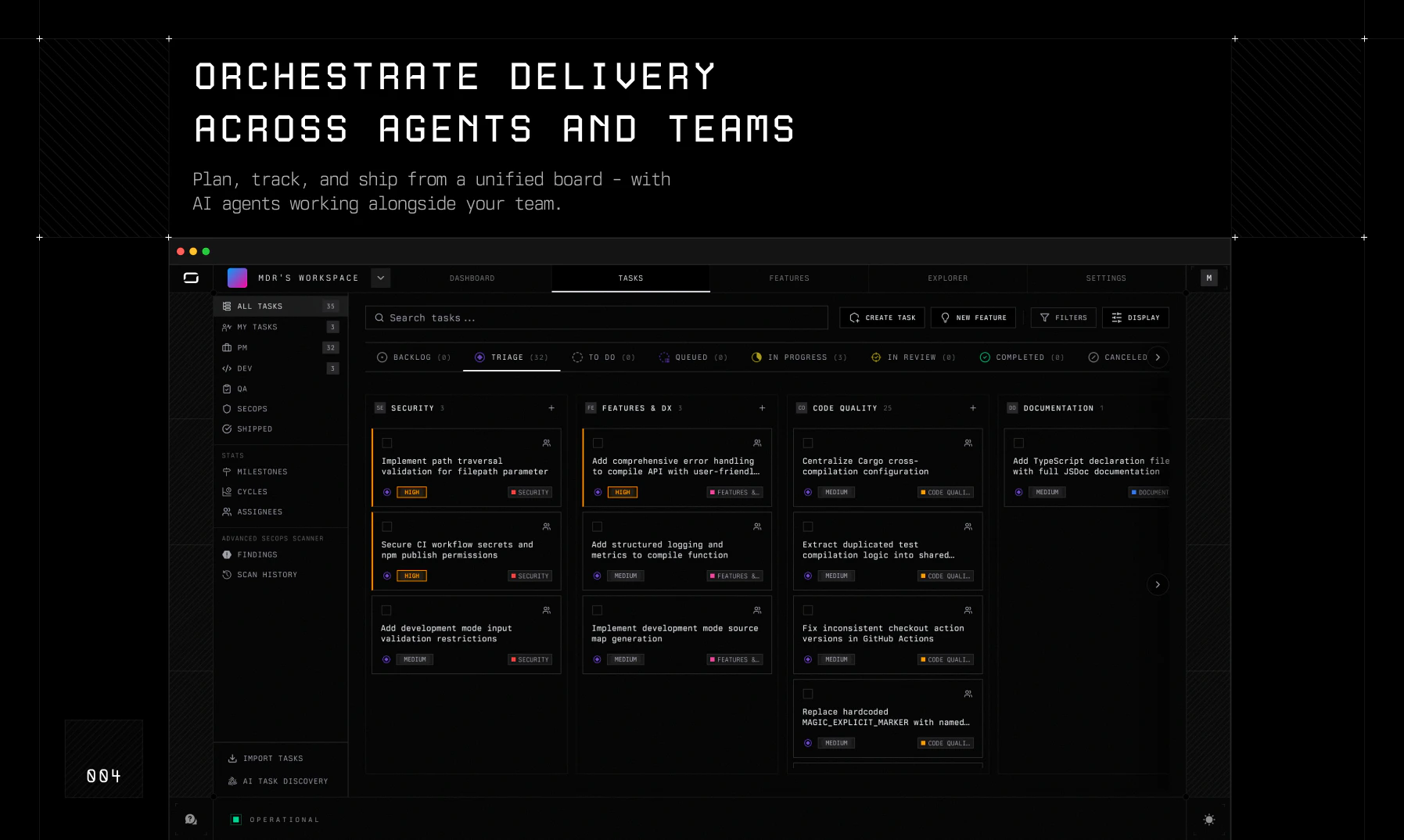Check the structured logging task checkbox
The height and width of the screenshot is (840, 1404).
click(597, 526)
